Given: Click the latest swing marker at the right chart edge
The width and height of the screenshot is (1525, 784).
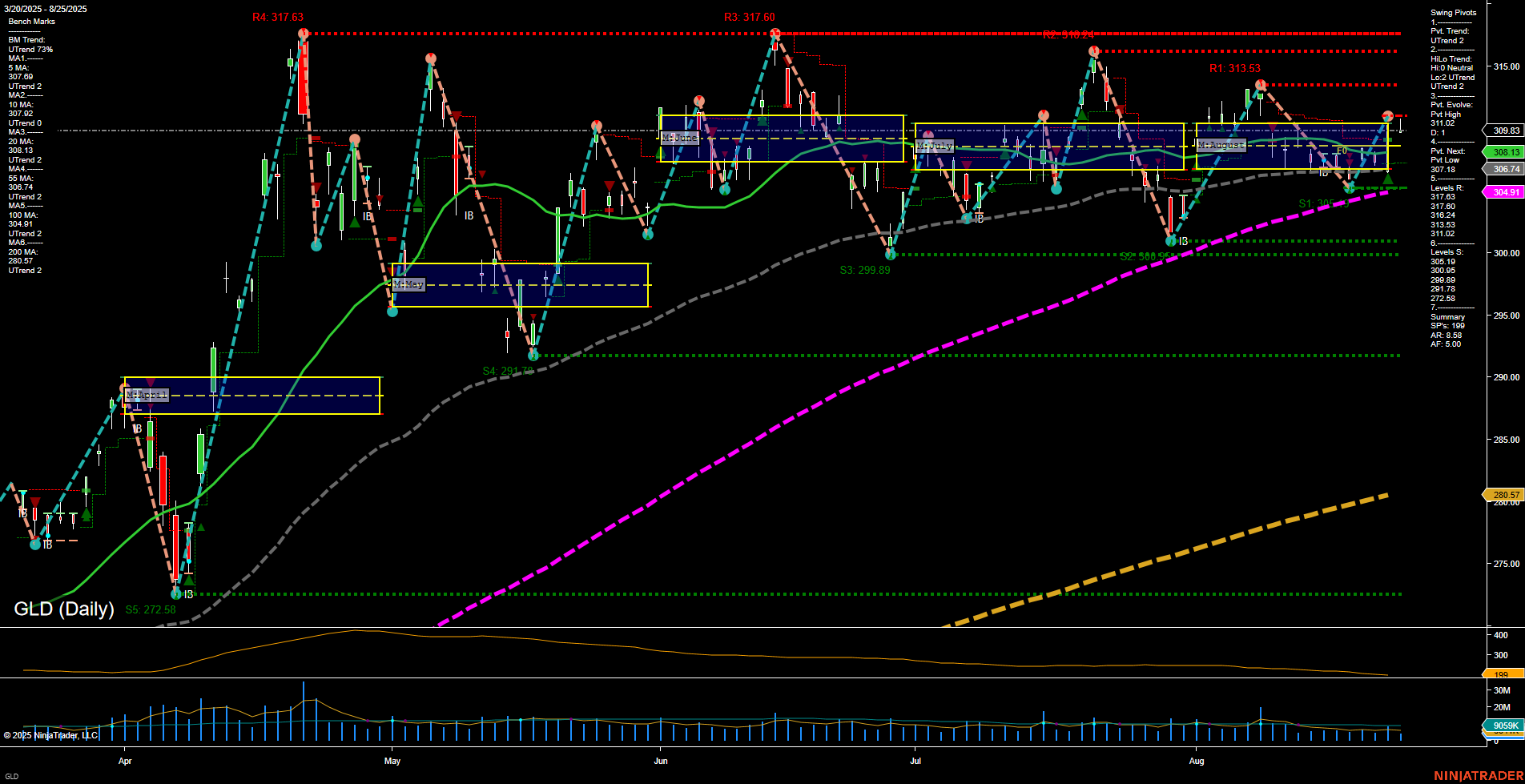Looking at the screenshot, I should (x=1386, y=116).
